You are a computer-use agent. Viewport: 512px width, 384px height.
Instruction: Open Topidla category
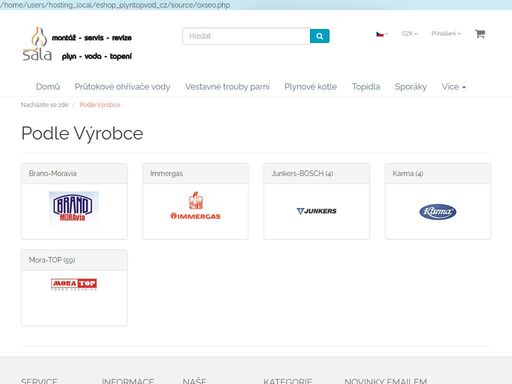click(x=366, y=87)
